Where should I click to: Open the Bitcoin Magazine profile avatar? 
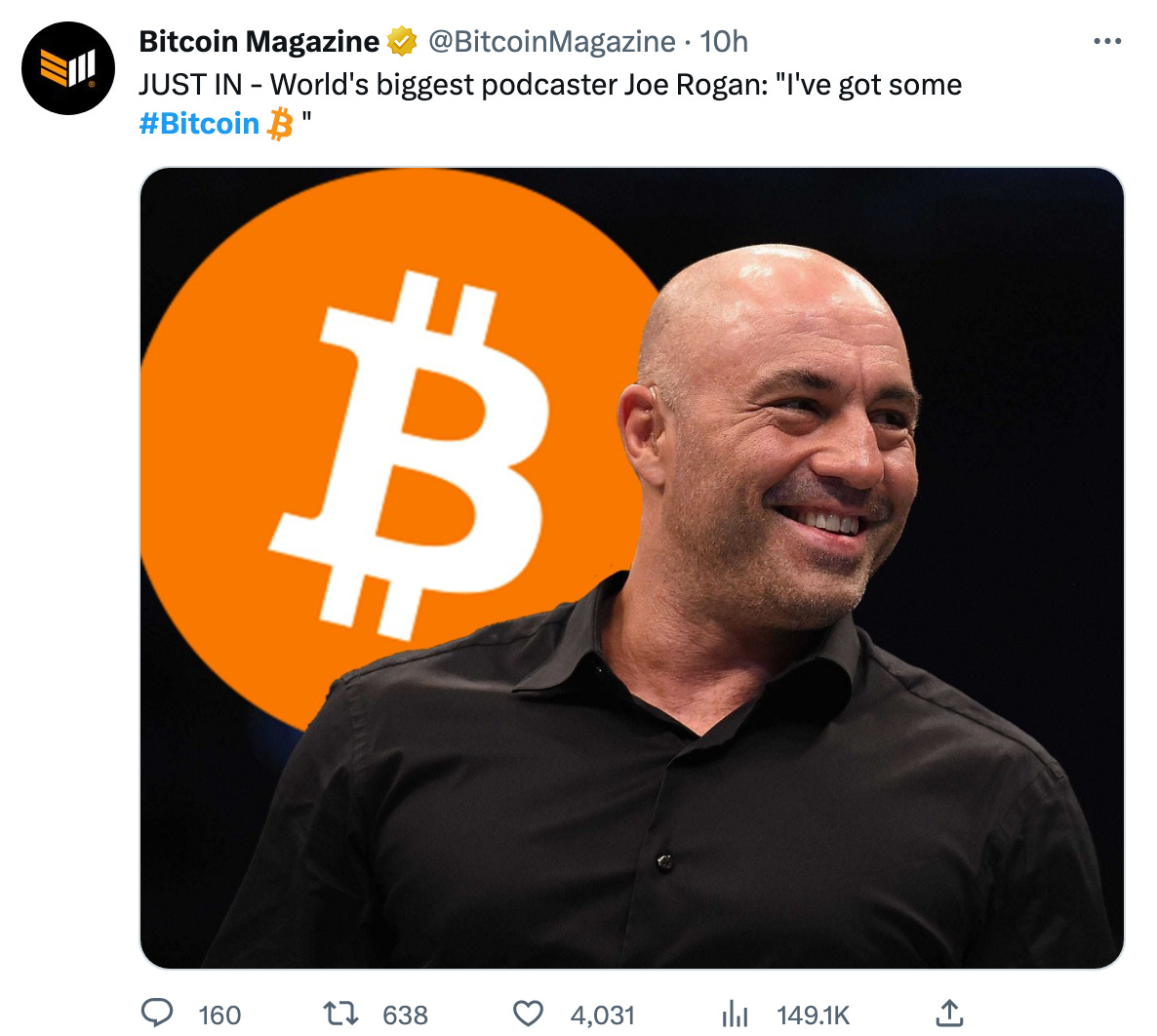pos(68,68)
